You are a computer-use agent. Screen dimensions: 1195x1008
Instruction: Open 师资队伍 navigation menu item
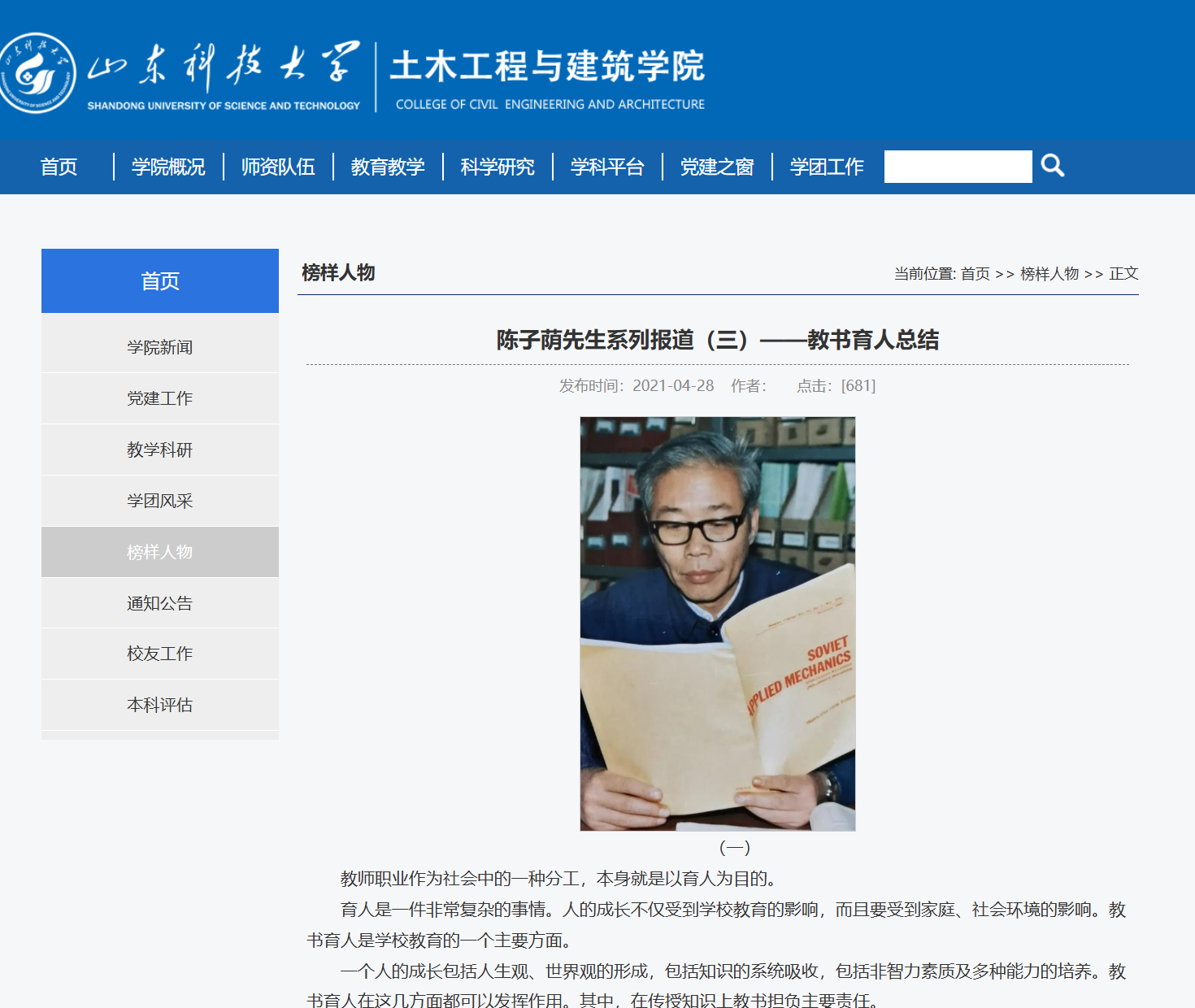pyautogui.click(x=278, y=167)
